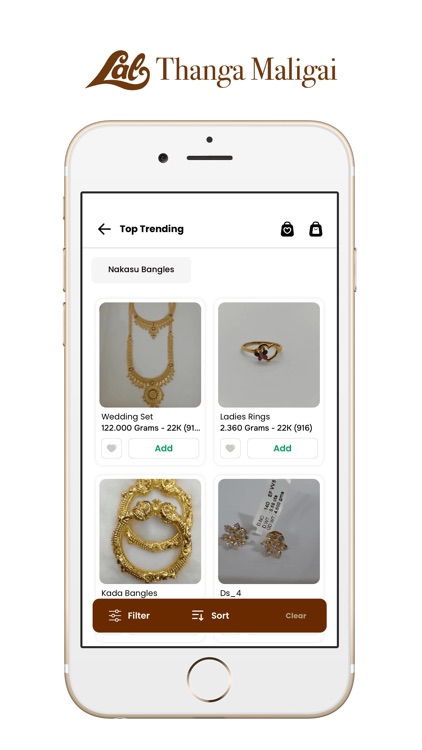View the Kada Bangles product photo

click(150, 531)
